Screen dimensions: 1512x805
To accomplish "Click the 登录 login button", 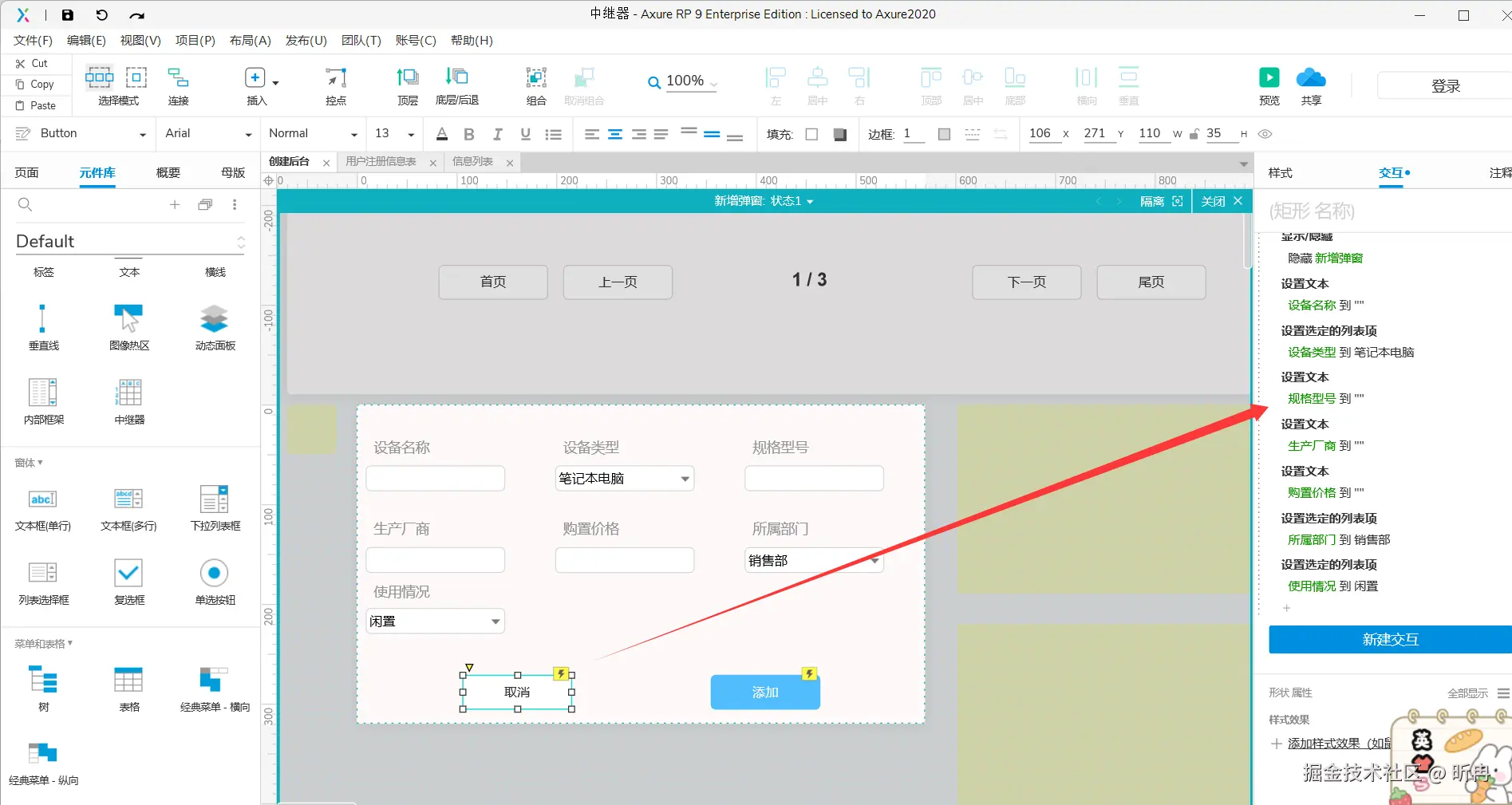I will pyautogui.click(x=1445, y=86).
